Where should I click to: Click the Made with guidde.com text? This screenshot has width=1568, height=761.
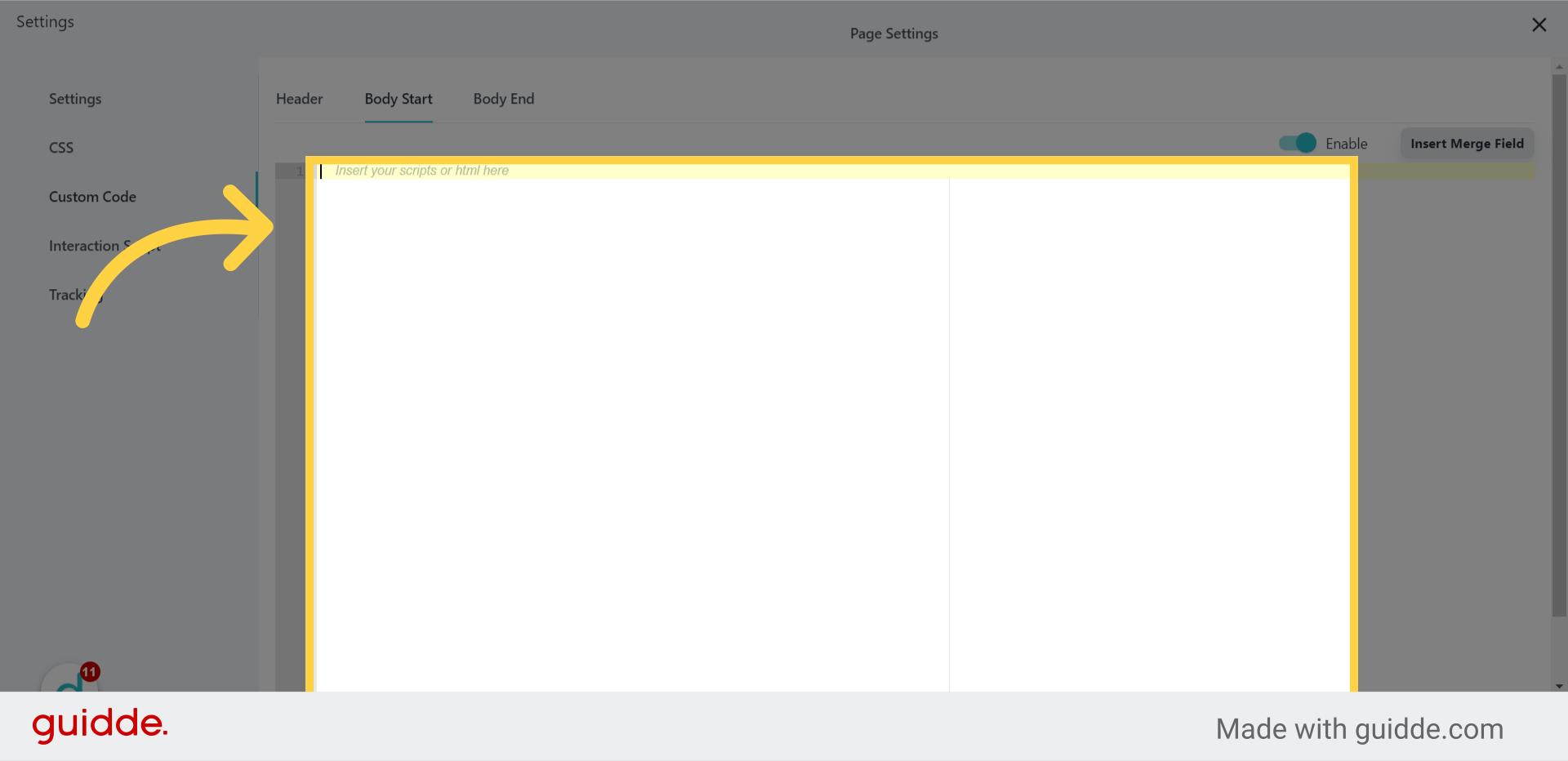coord(1359,729)
